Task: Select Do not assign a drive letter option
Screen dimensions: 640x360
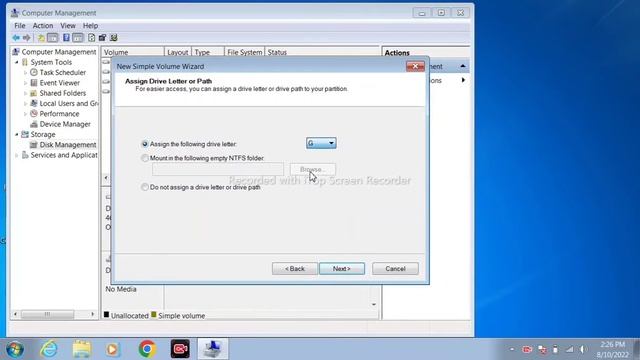Action: tap(145, 187)
